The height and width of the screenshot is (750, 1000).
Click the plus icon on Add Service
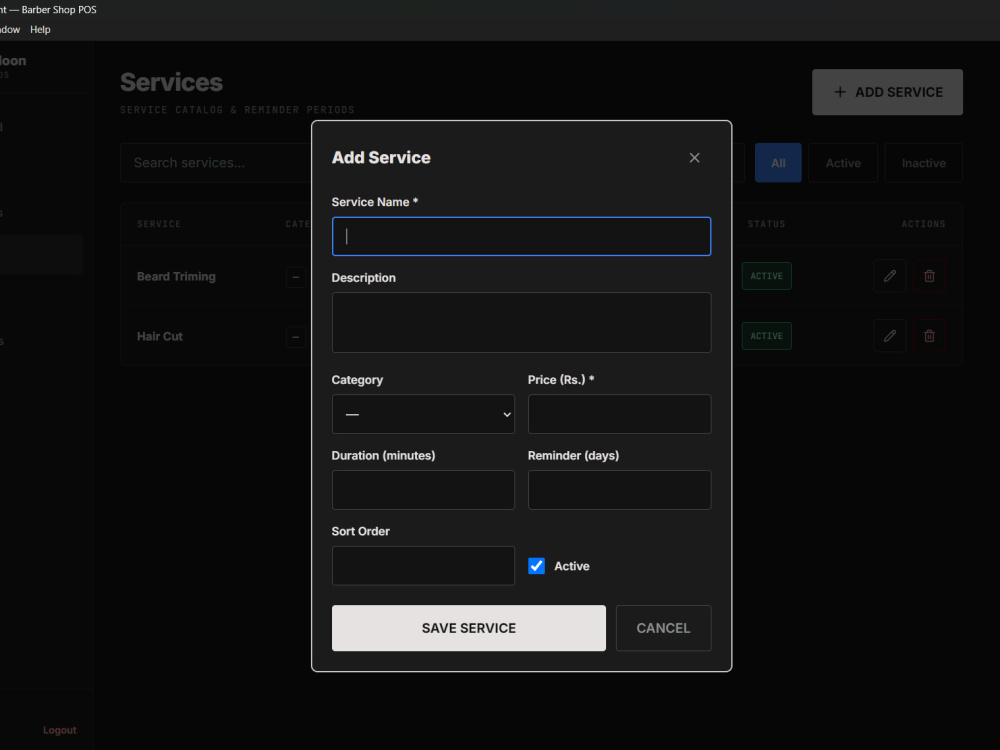840,92
